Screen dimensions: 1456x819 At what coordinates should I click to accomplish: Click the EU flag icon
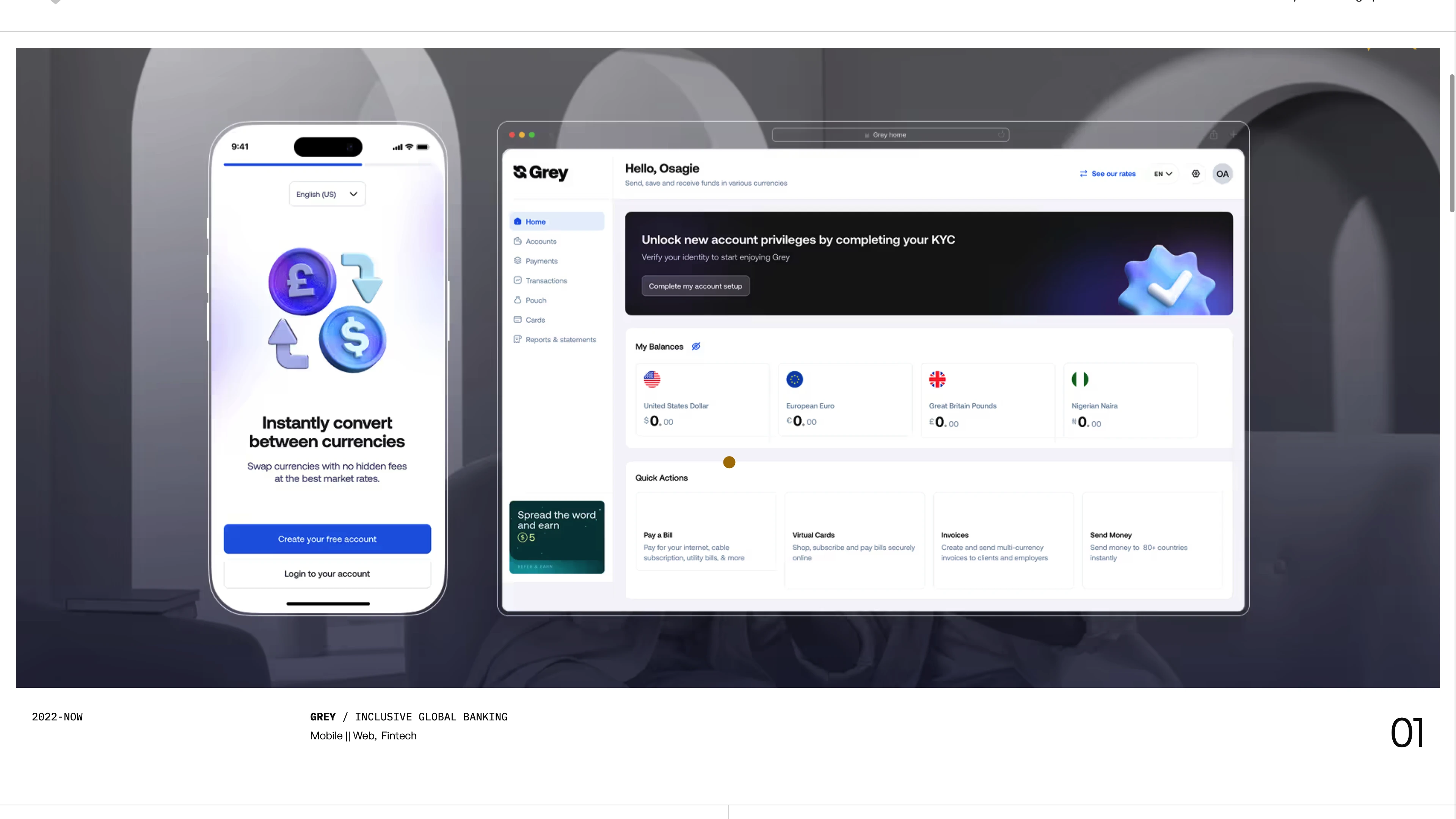click(795, 379)
